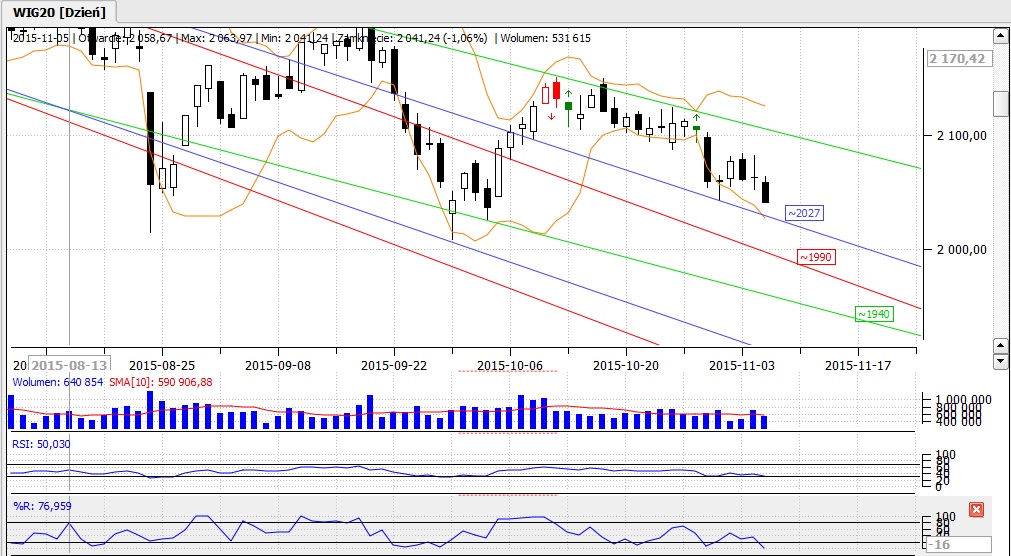Click the 2015-09-22 date on time axis
Viewport: 1011px width, 556px height.
pyautogui.click(x=394, y=365)
